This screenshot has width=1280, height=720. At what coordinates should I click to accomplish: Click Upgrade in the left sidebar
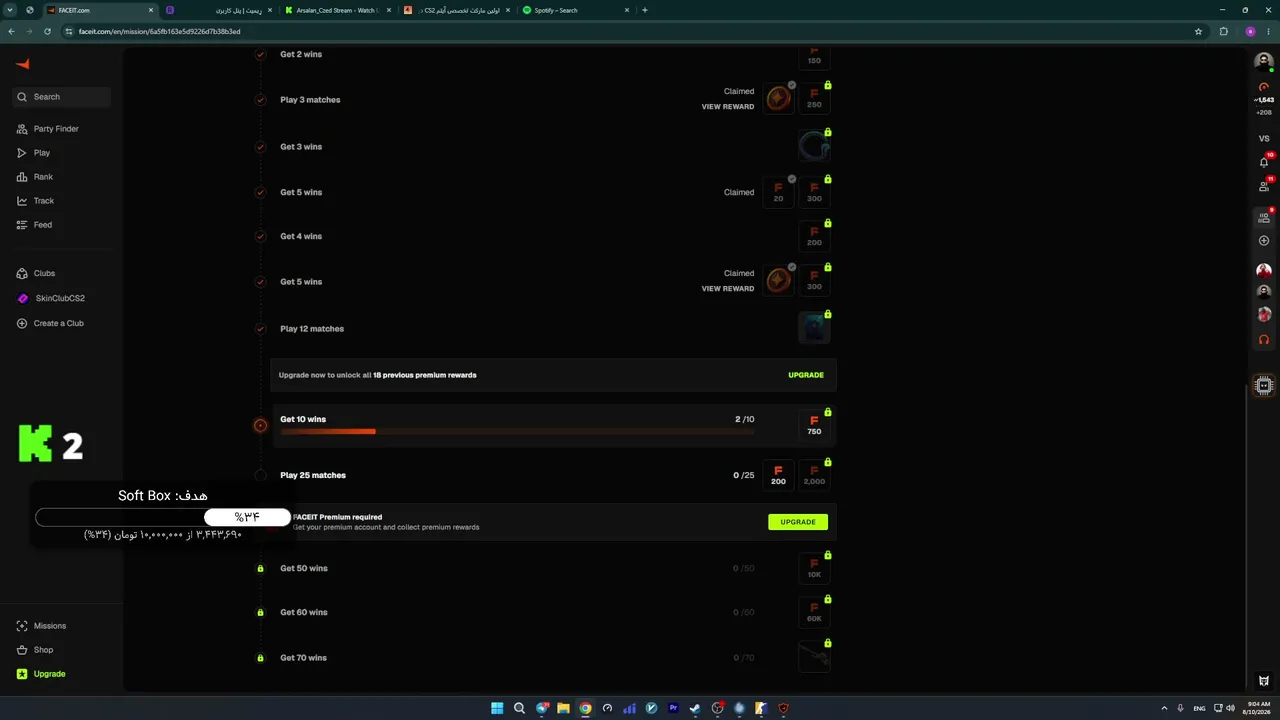[x=42, y=674]
